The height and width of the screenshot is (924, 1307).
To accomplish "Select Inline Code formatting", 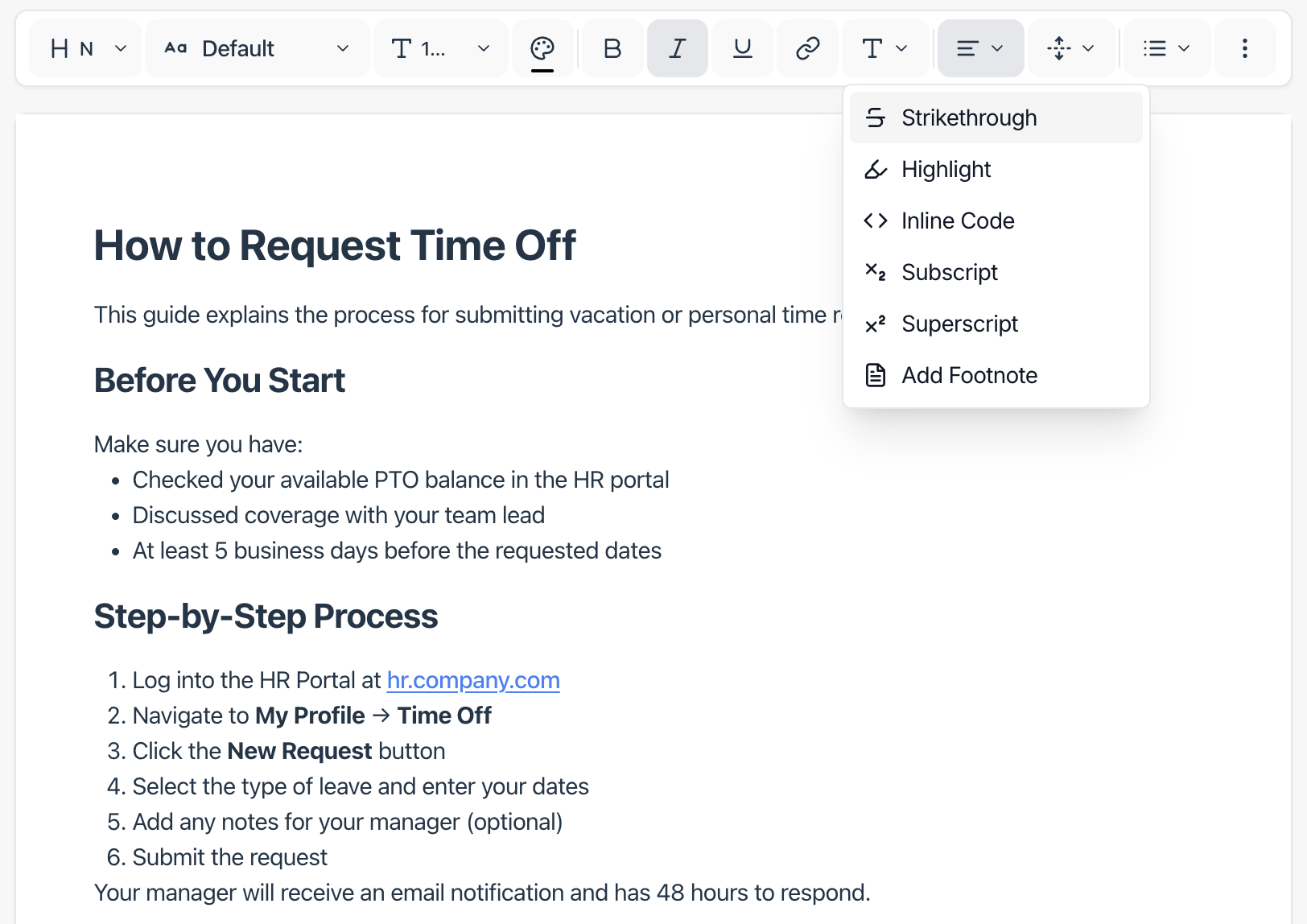I will 958,221.
